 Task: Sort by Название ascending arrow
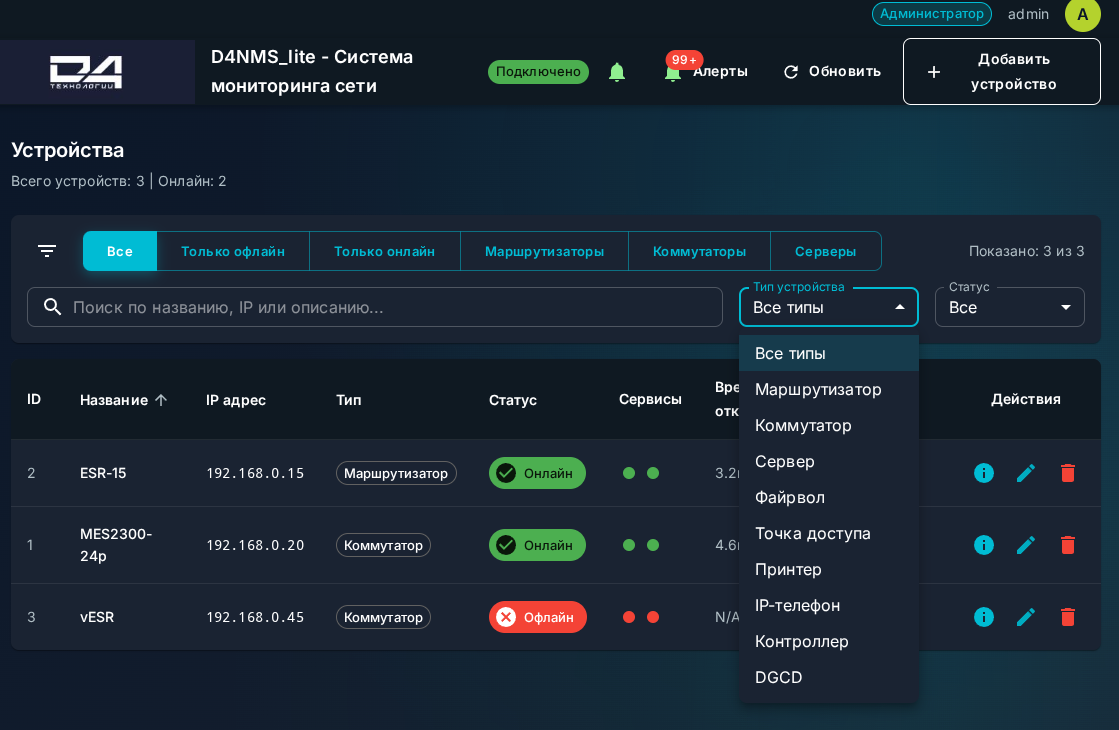[x=161, y=400]
